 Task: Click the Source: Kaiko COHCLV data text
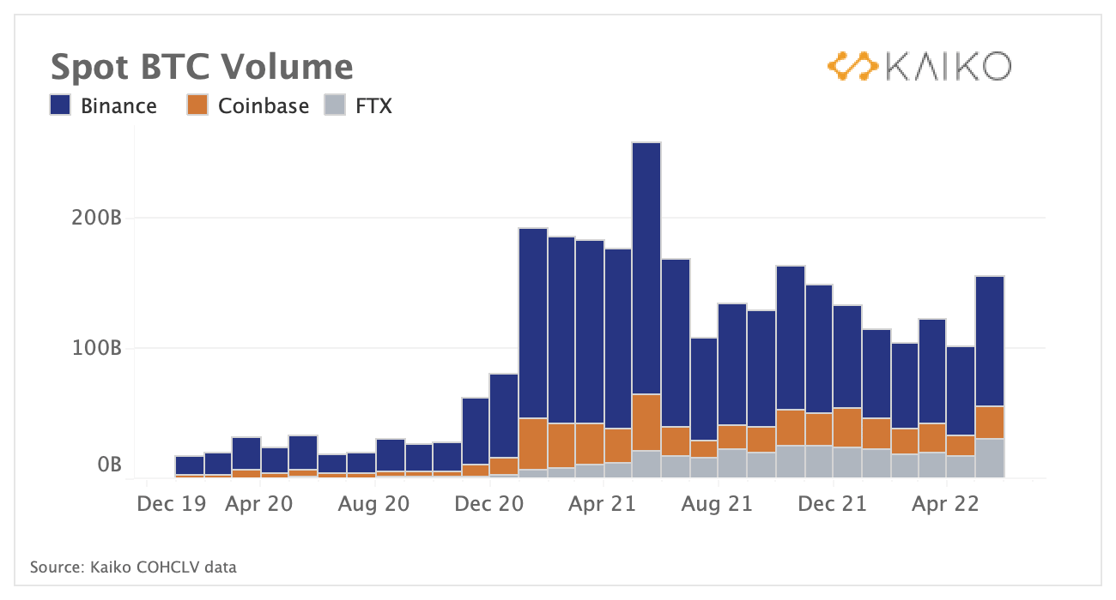[x=133, y=567]
